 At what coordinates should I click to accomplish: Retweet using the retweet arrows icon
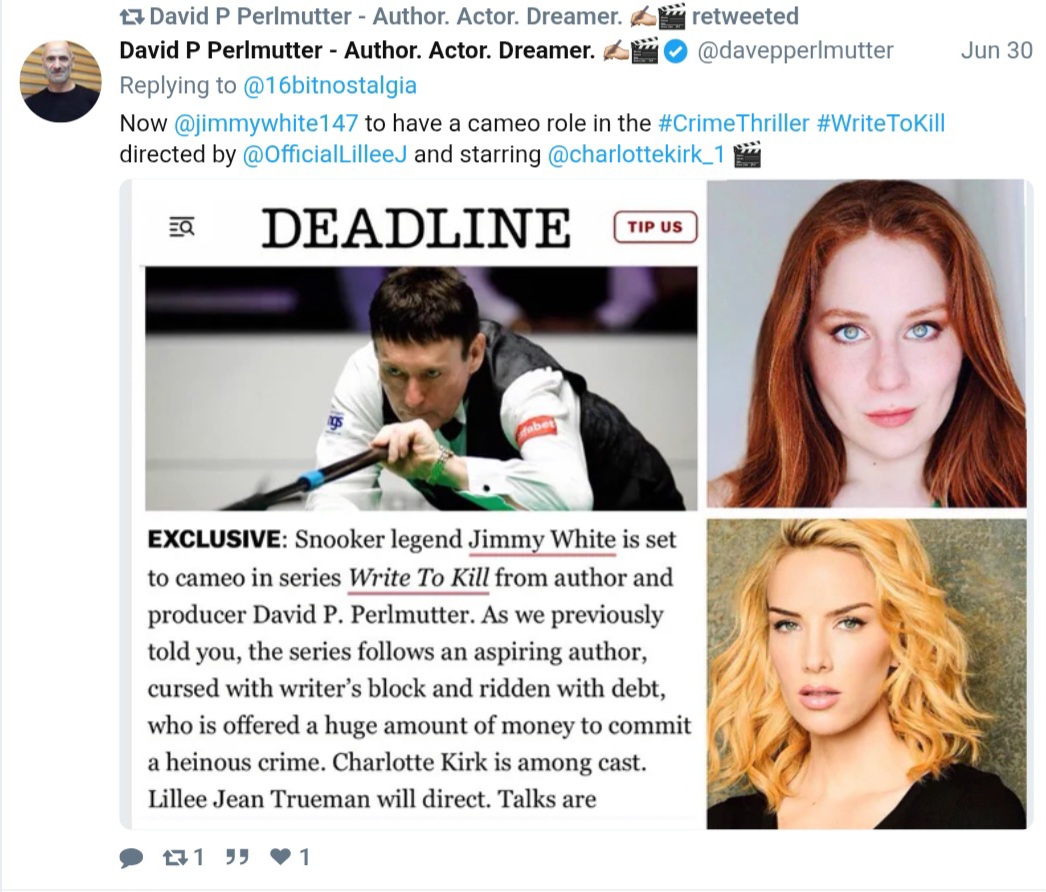click(x=175, y=857)
